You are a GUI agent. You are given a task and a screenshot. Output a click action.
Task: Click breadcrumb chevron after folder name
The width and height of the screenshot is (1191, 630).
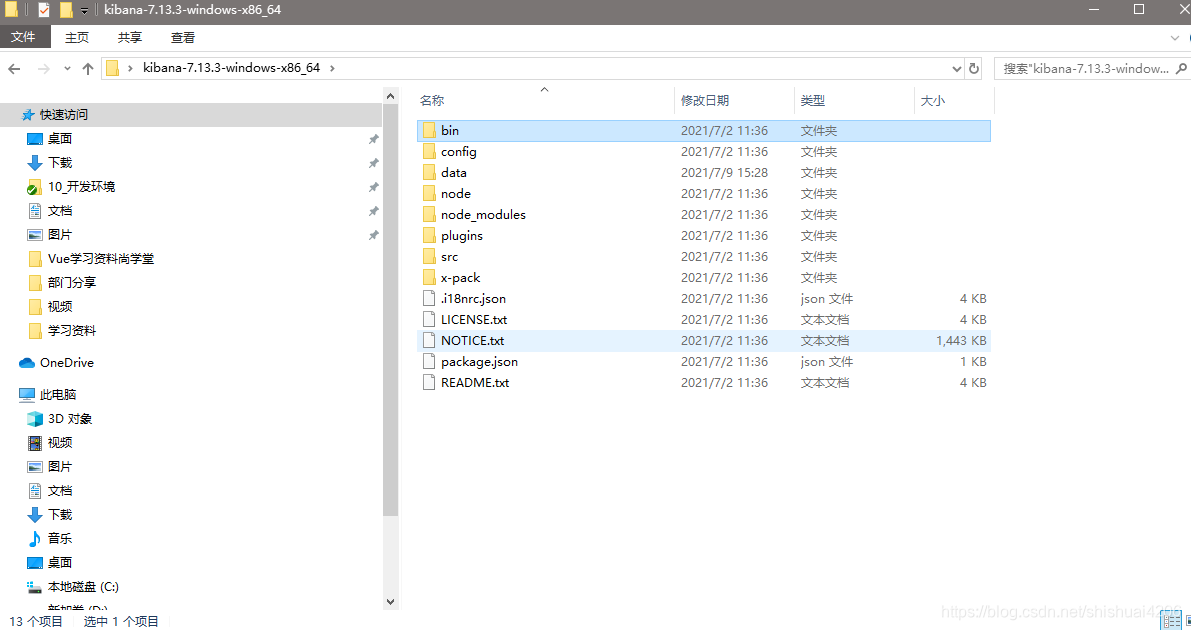(x=332, y=68)
